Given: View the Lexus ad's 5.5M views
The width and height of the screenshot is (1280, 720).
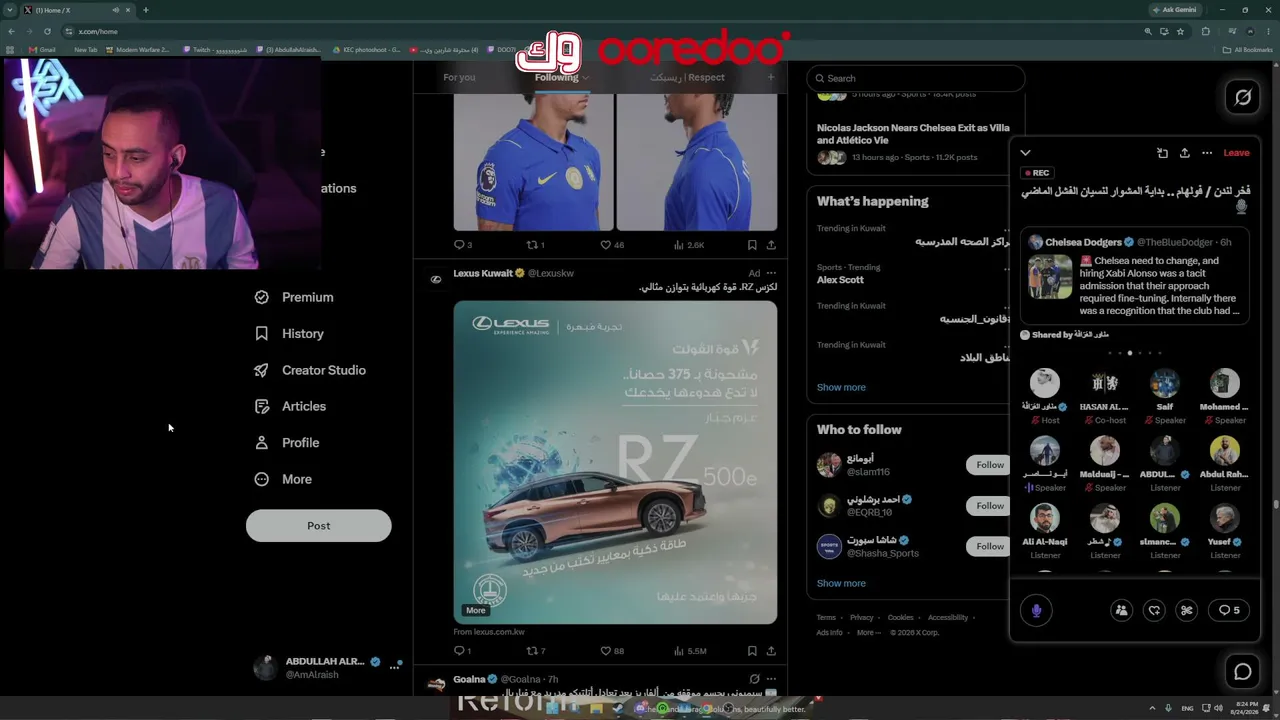Looking at the screenshot, I should (690, 651).
